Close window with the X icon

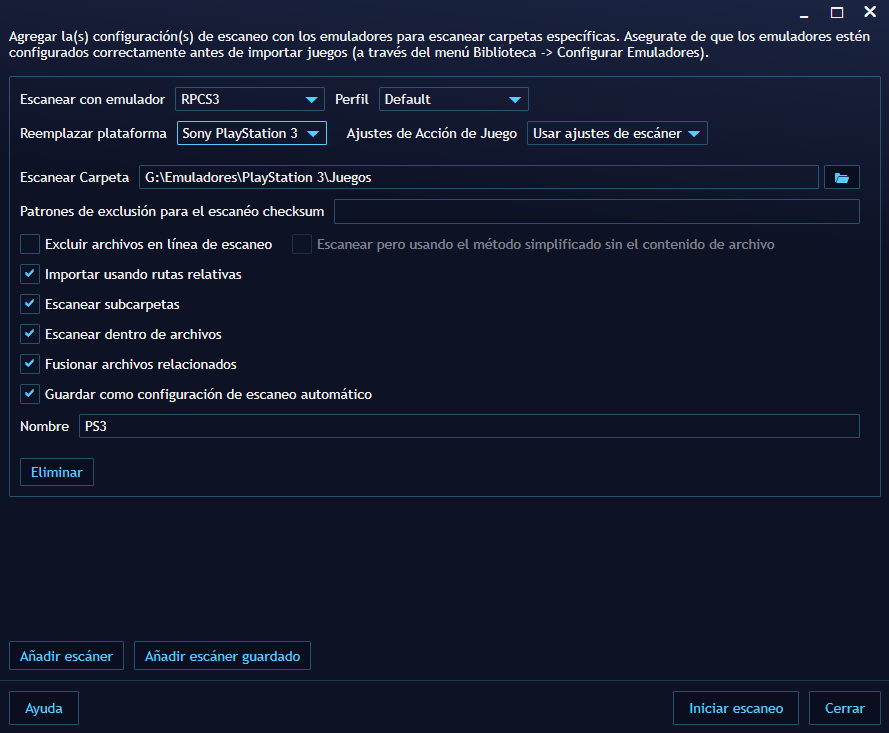869,12
